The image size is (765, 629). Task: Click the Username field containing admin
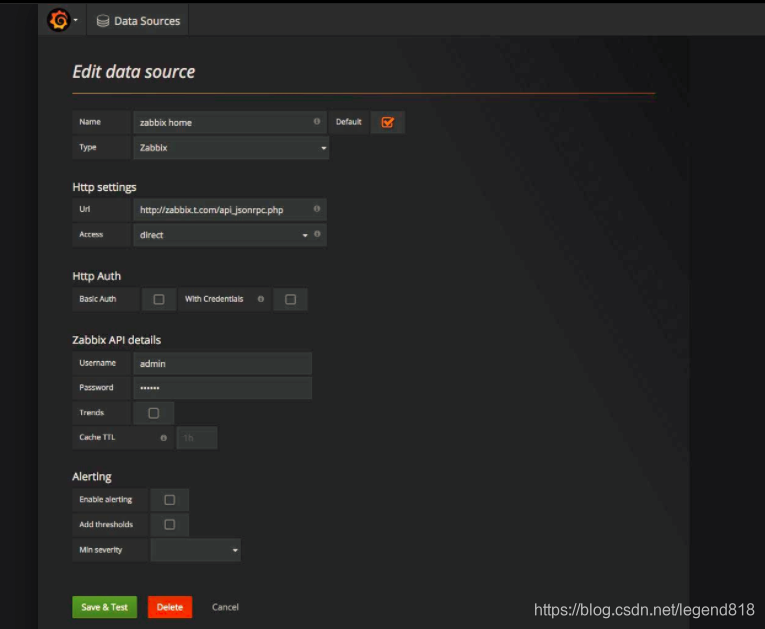click(222, 364)
